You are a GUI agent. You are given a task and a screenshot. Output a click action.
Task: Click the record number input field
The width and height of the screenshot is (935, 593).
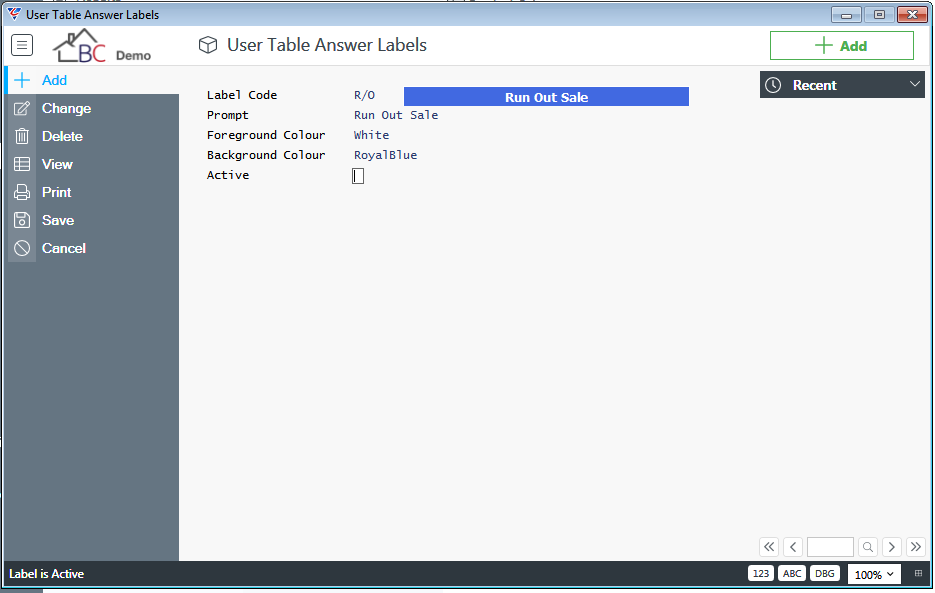[830, 546]
